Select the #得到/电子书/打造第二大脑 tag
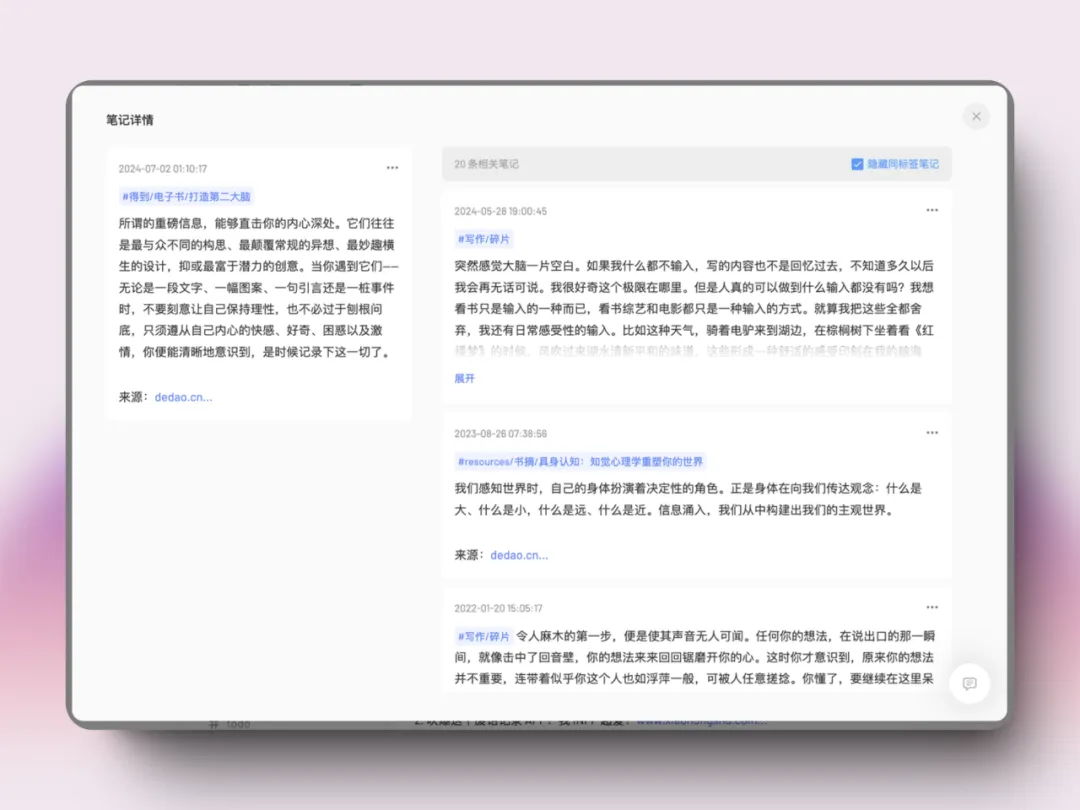 coord(187,196)
